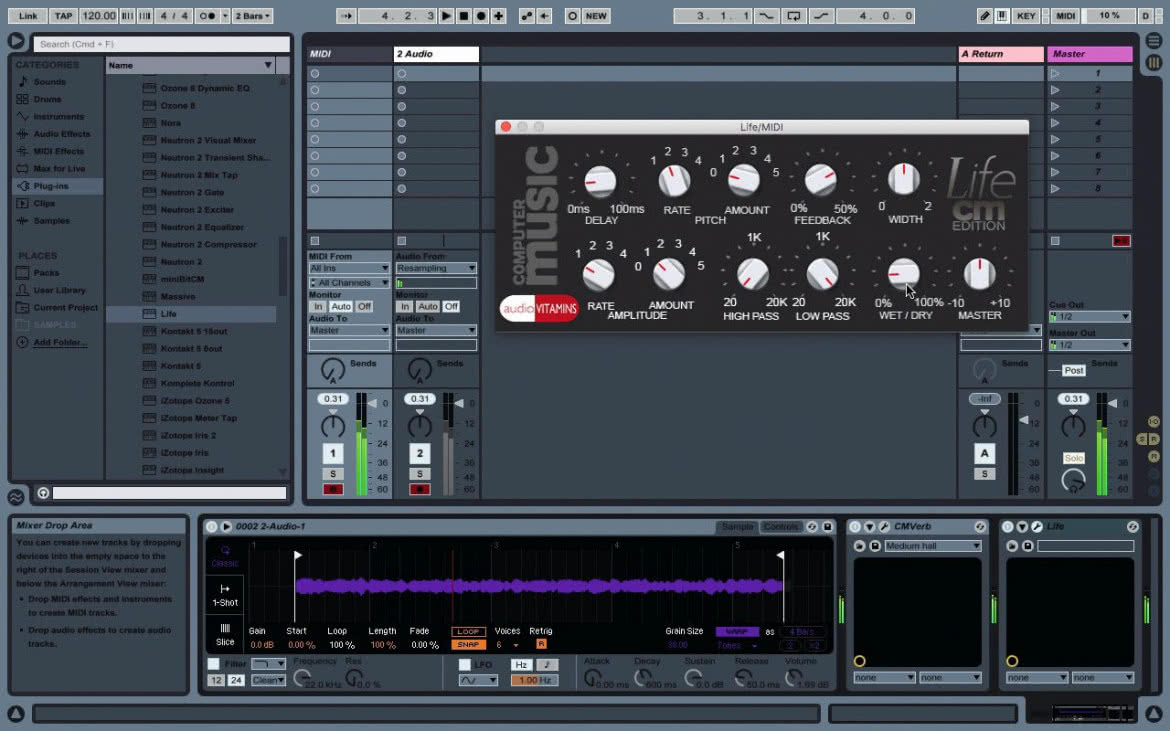Toggle browser preview headphone icon
1170x731 pixels.
click(43, 493)
